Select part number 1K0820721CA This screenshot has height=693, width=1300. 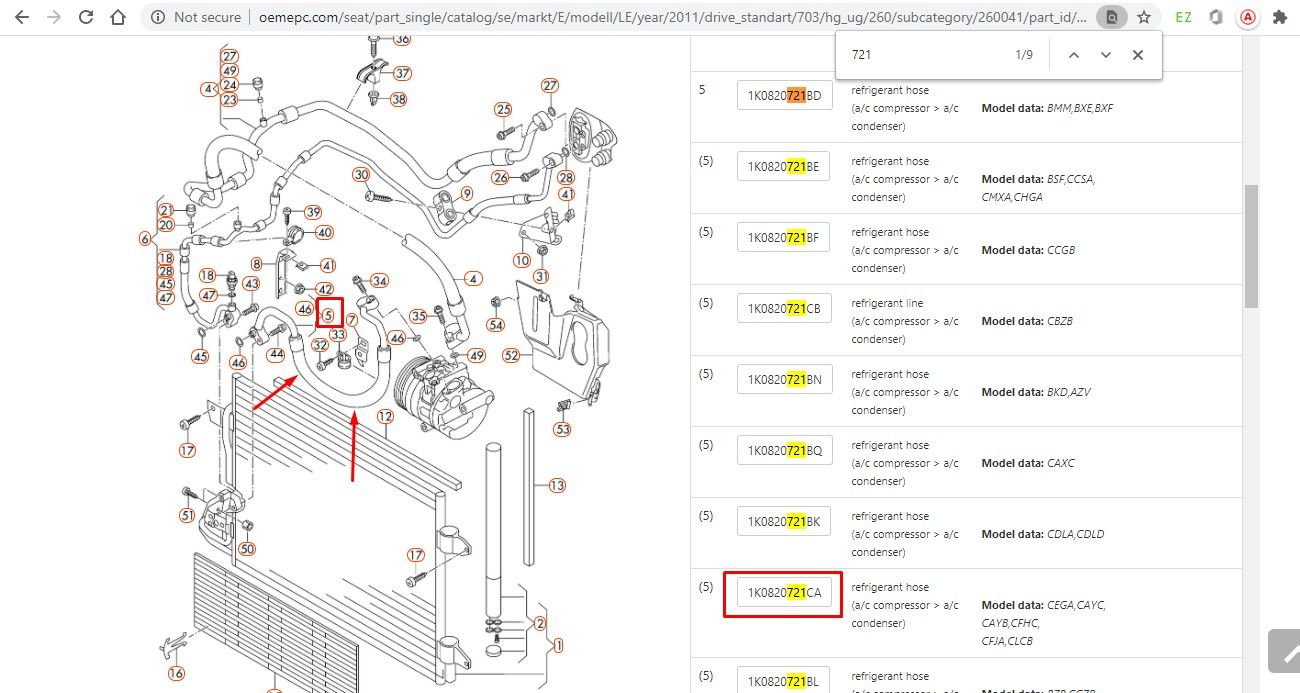tap(784, 593)
